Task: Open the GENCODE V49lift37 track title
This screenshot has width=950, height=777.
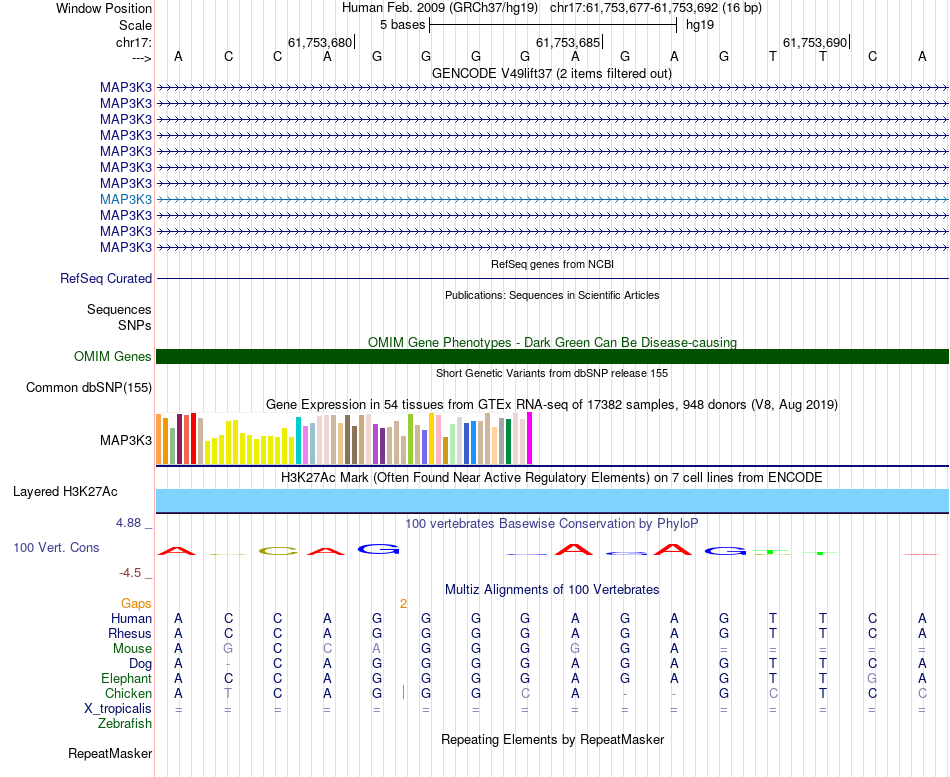Action: [x=551, y=73]
